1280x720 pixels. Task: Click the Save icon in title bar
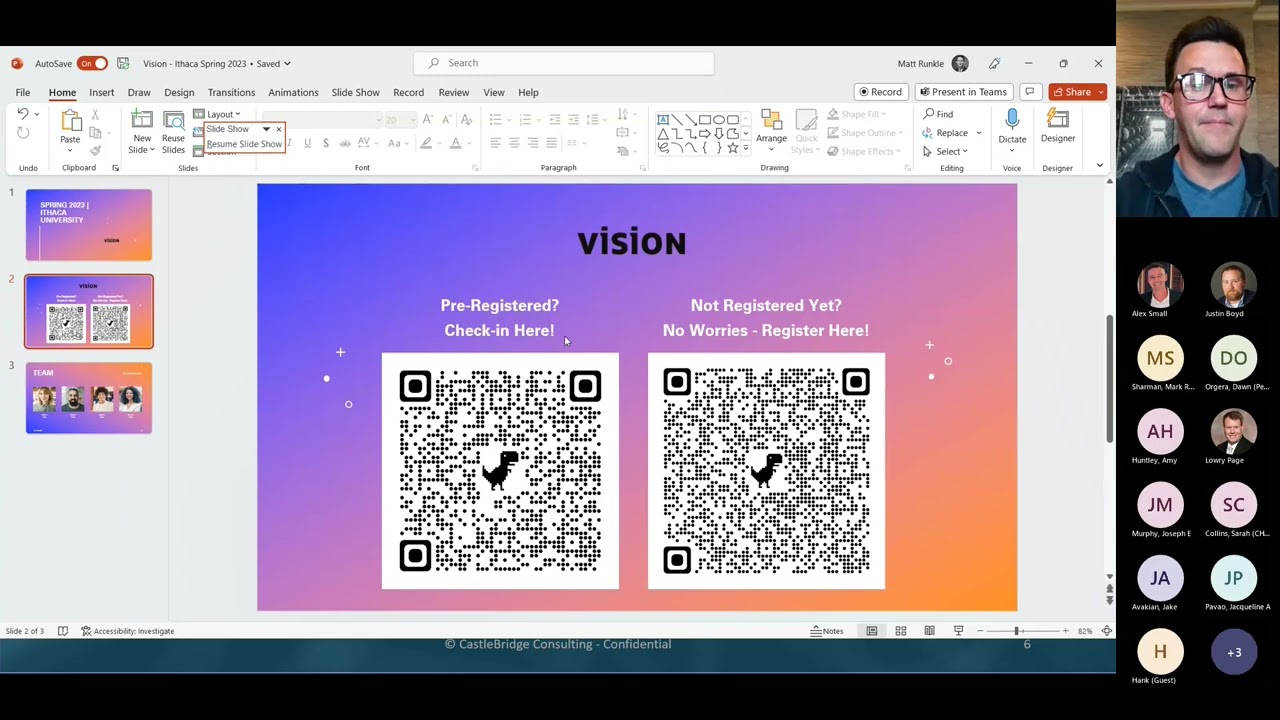click(x=123, y=63)
